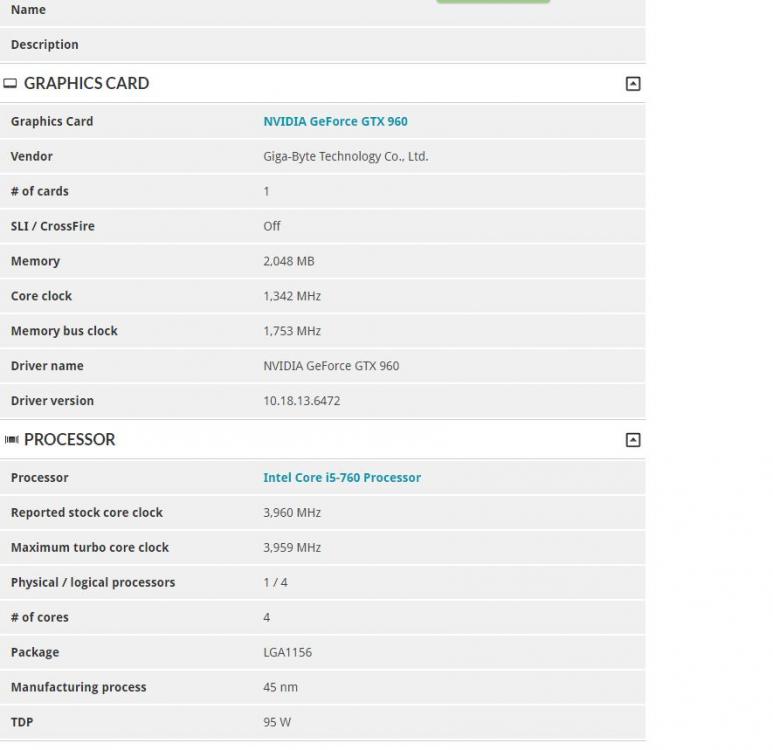Viewport: 773px width, 750px height.
Task: Click the driver version number 10.18.13.6472
Action: click(301, 401)
